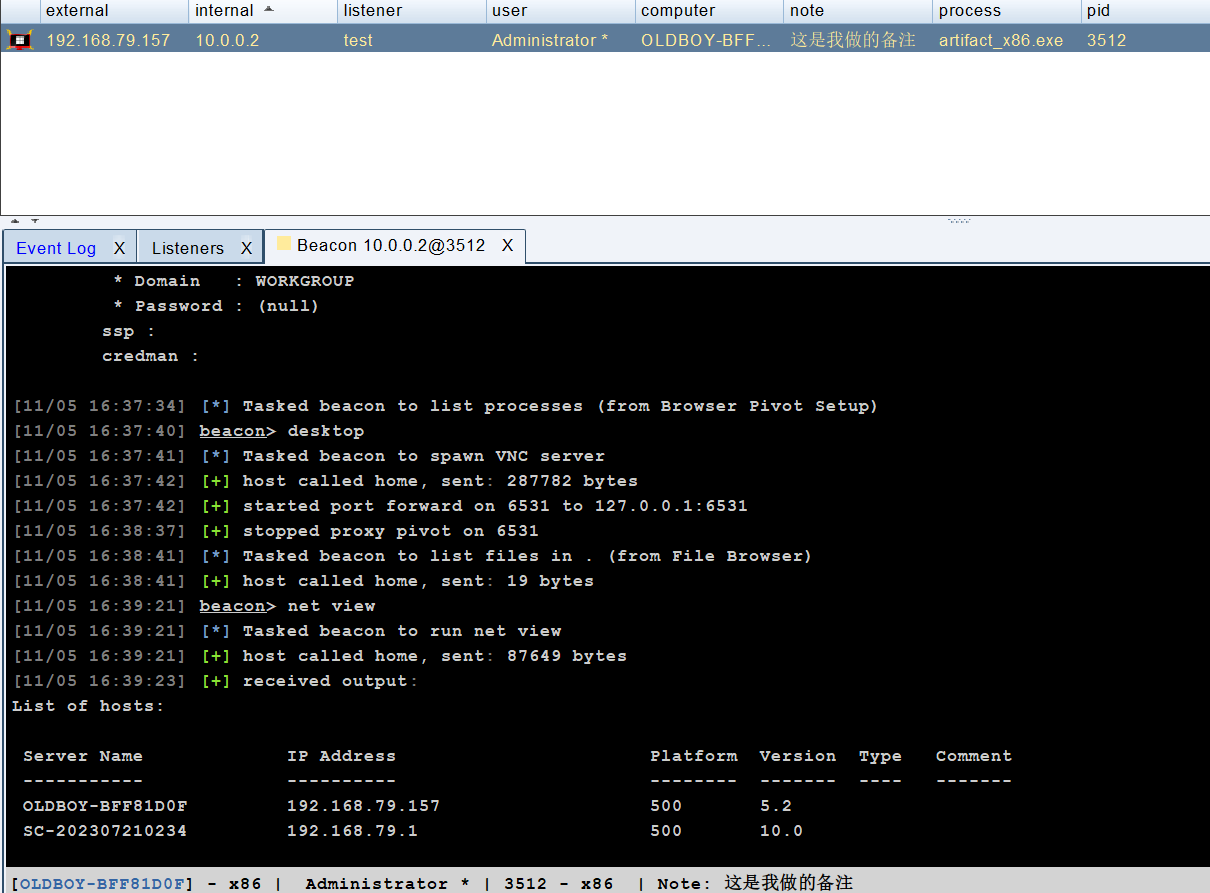Click the expand-down arrow on the split pane divider
The image size is (1210, 893).
pyautogui.click(x=35, y=221)
